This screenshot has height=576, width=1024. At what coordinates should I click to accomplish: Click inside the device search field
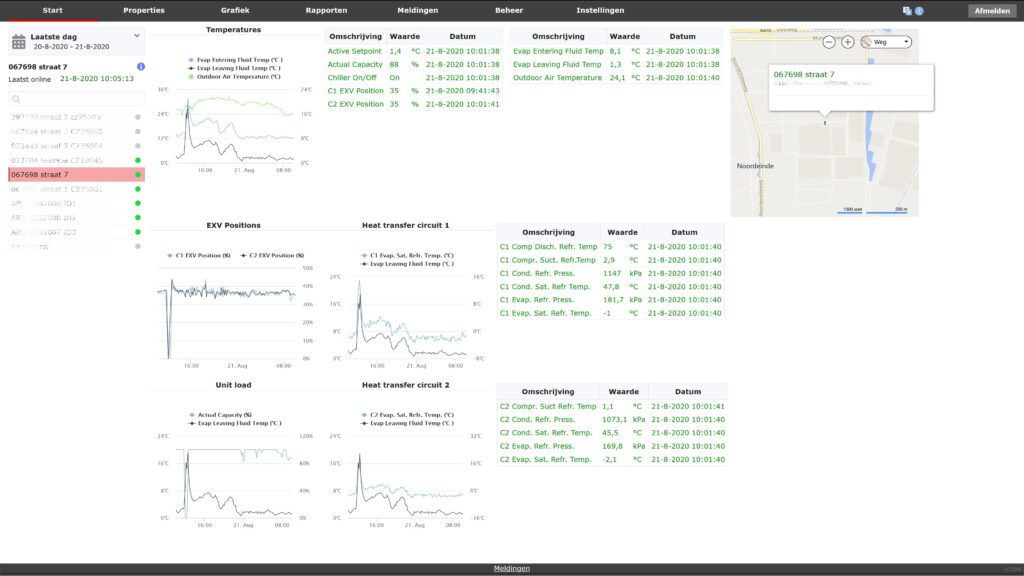click(x=76, y=99)
